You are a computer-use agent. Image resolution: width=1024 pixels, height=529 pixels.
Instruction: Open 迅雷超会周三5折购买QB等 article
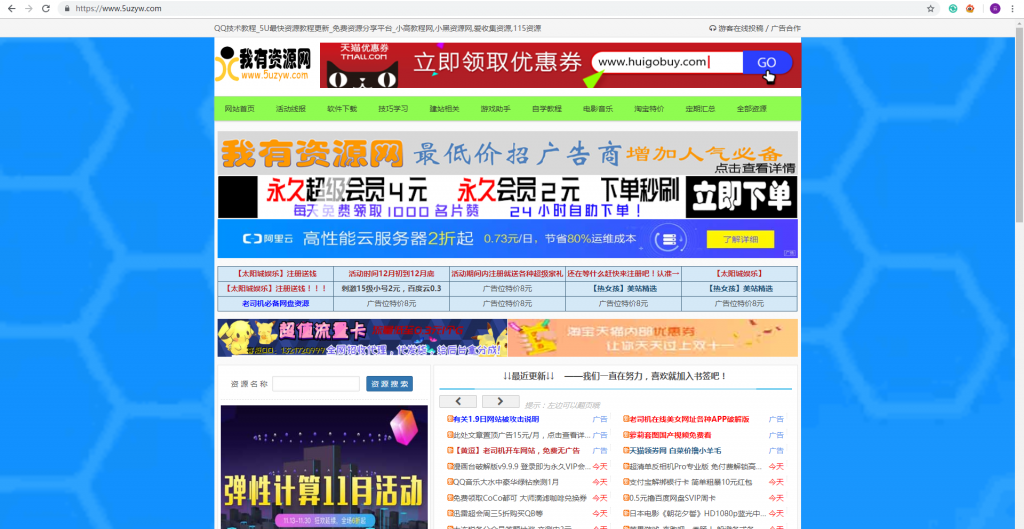pos(498,514)
